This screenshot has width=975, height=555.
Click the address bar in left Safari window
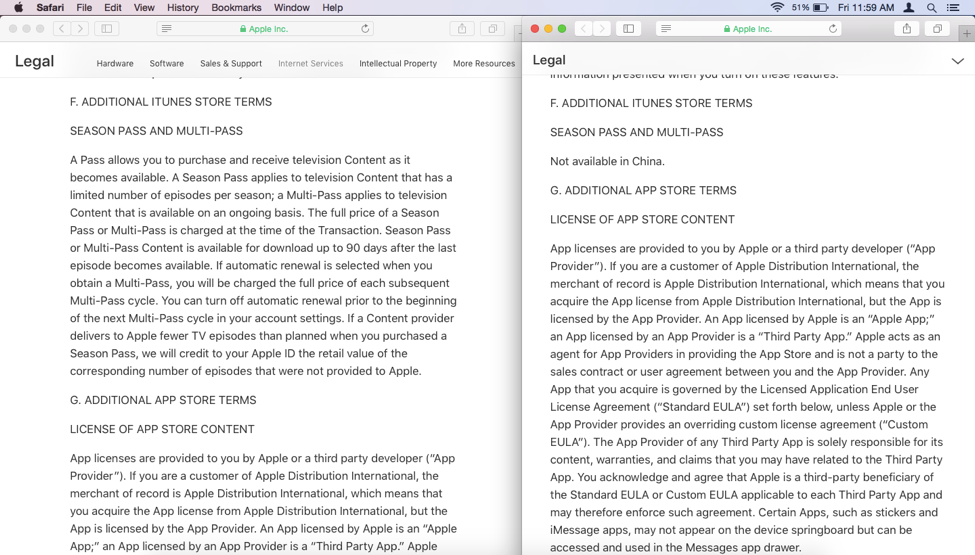(x=266, y=29)
